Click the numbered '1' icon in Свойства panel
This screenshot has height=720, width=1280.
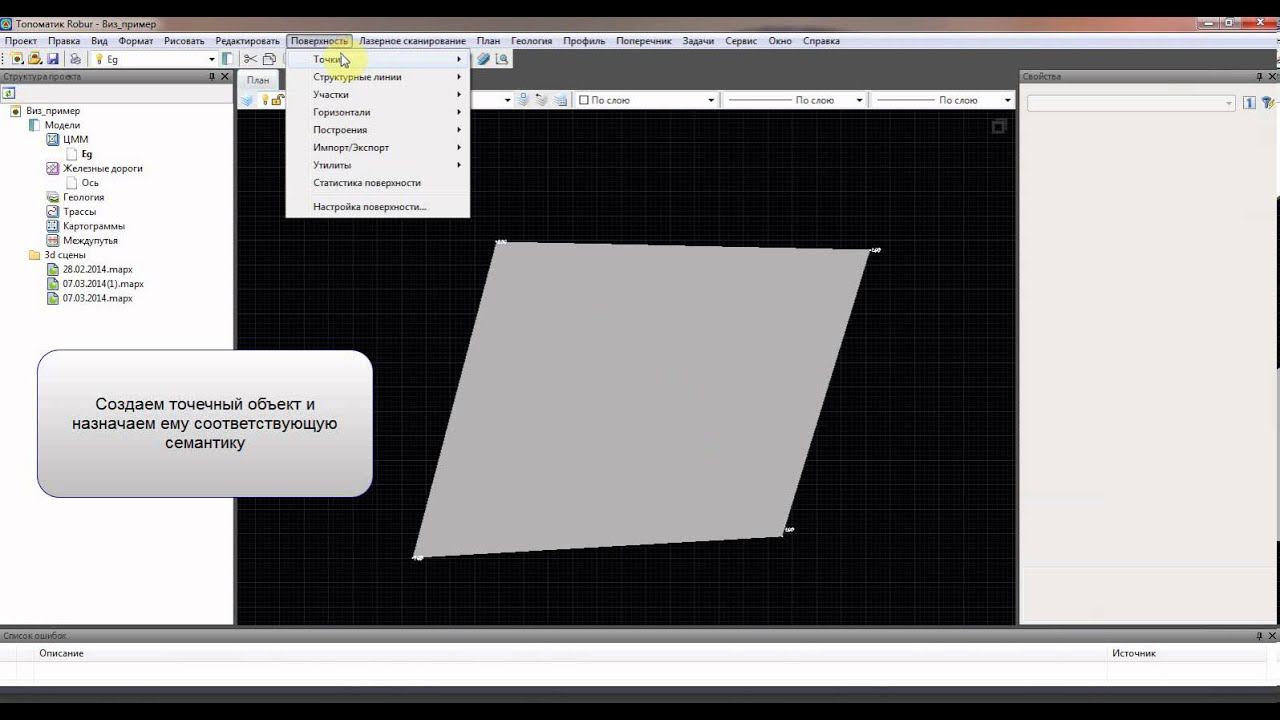pos(1249,103)
